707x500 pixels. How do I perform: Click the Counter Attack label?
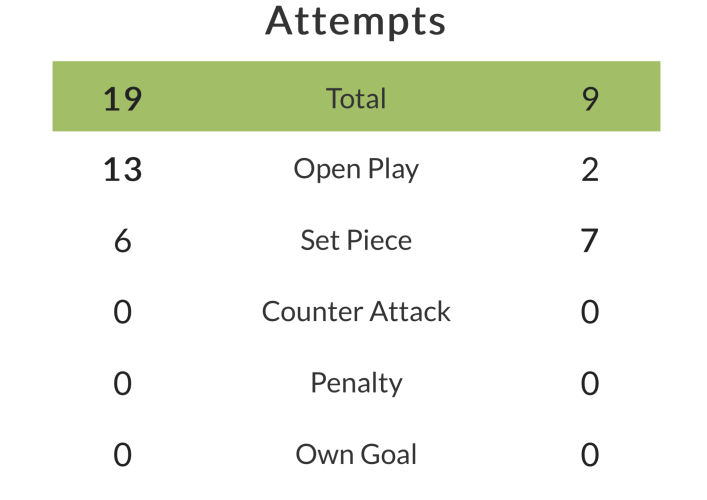[356, 312]
